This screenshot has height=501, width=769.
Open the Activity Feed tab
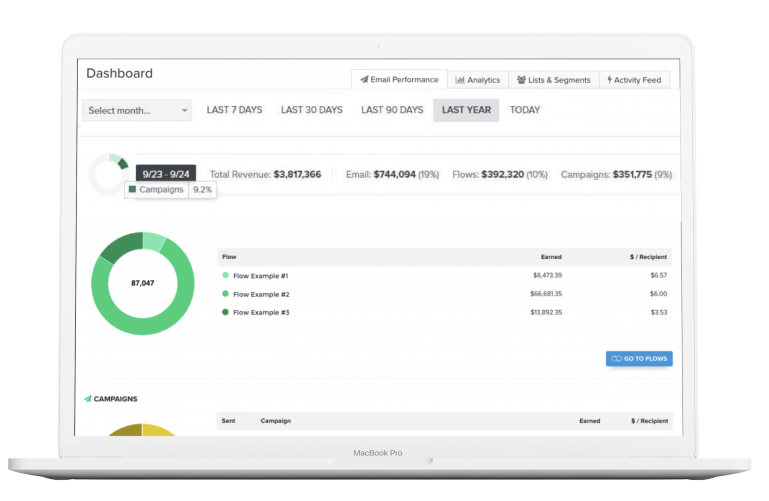pos(634,80)
